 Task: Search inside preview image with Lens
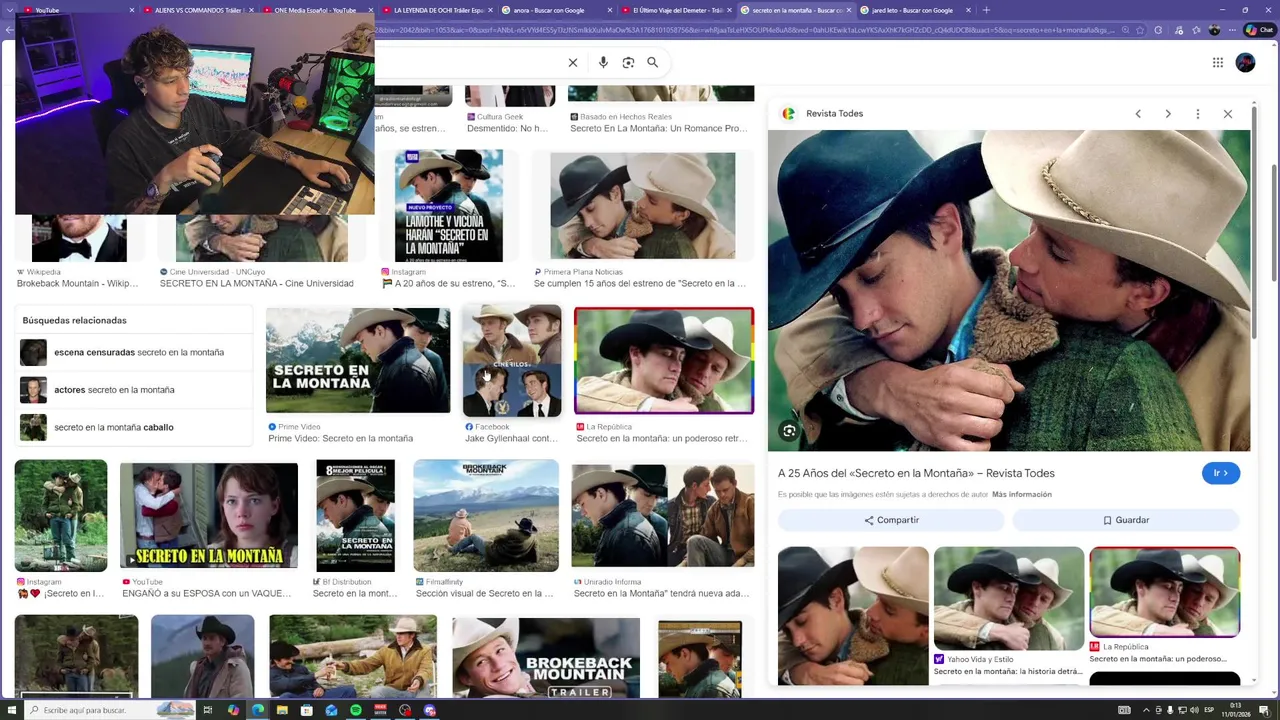(789, 431)
